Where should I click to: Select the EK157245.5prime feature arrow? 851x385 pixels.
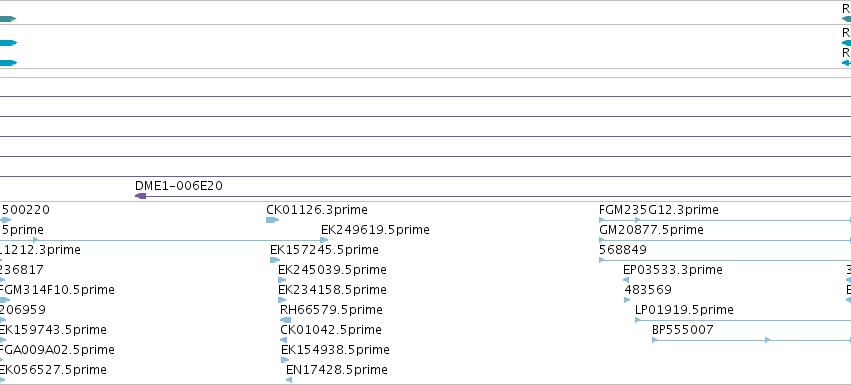pos(275,260)
